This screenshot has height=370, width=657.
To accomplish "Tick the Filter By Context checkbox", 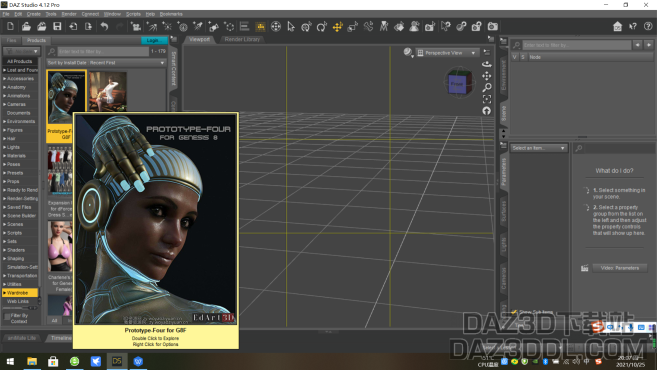I will click(x=7, y=317).
